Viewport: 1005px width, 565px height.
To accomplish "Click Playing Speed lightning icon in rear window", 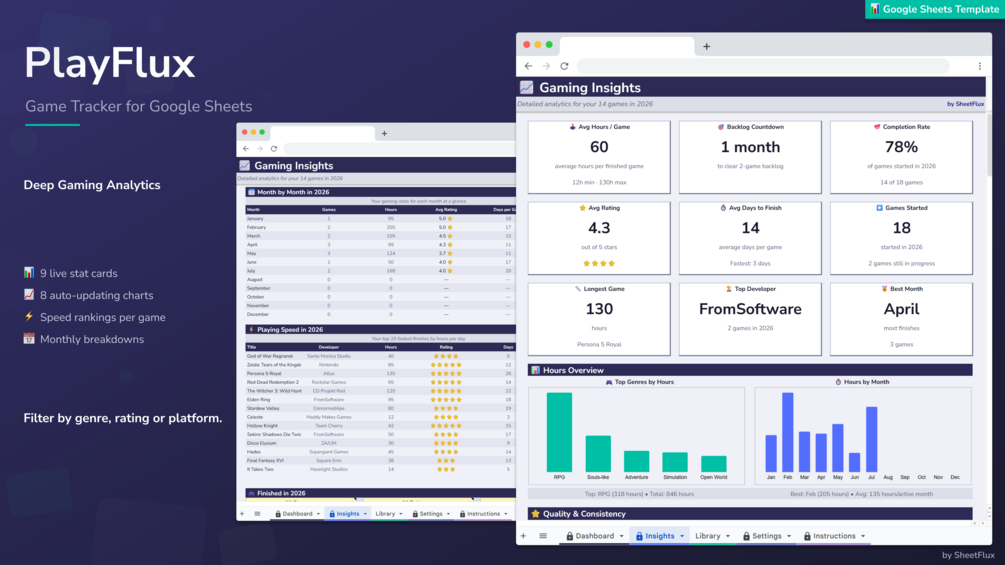I will (251, 329).
